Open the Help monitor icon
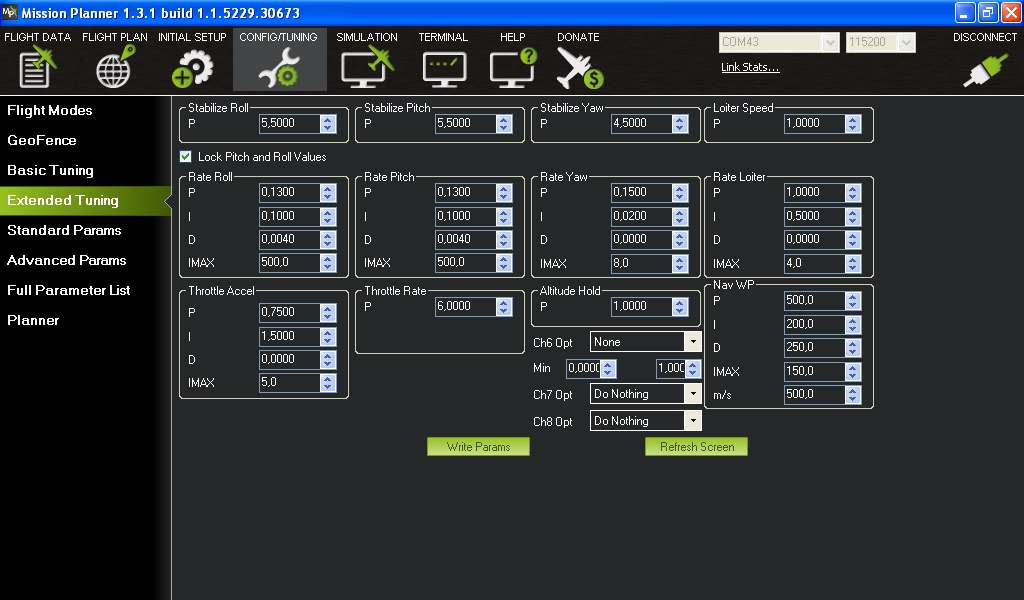 pos(513,68)
